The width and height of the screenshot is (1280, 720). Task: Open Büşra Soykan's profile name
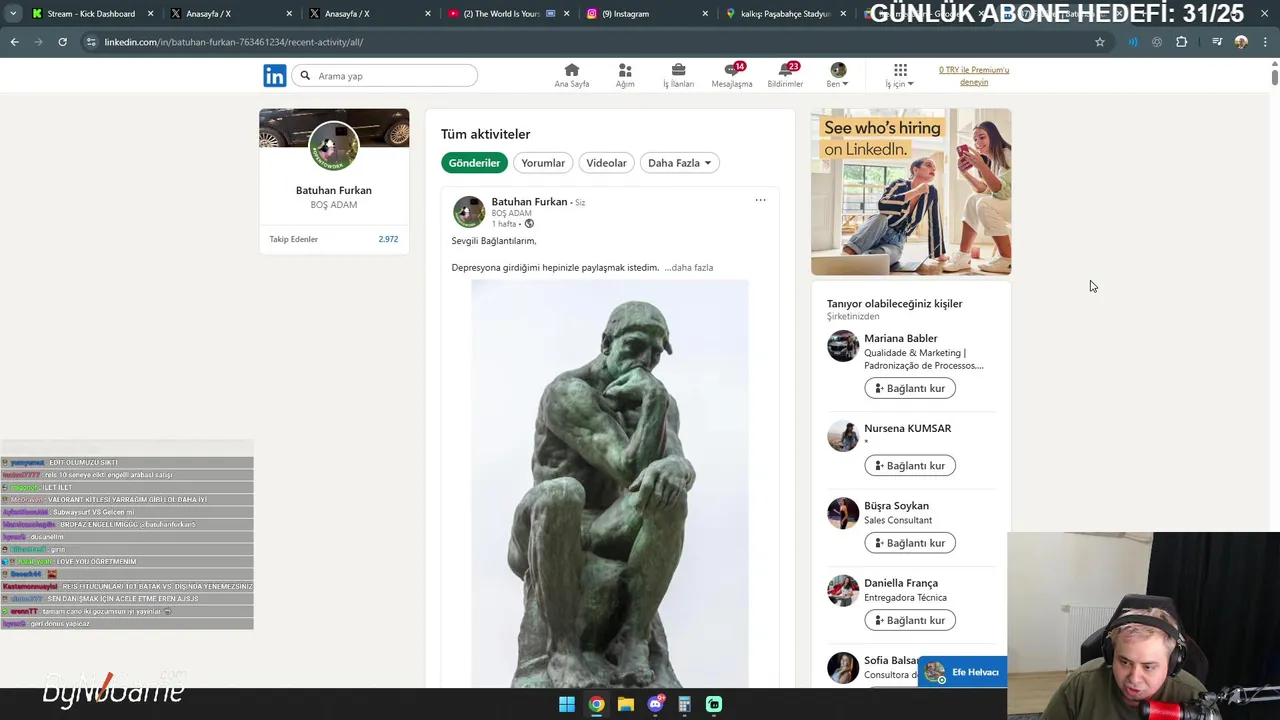tap(896, 506)
